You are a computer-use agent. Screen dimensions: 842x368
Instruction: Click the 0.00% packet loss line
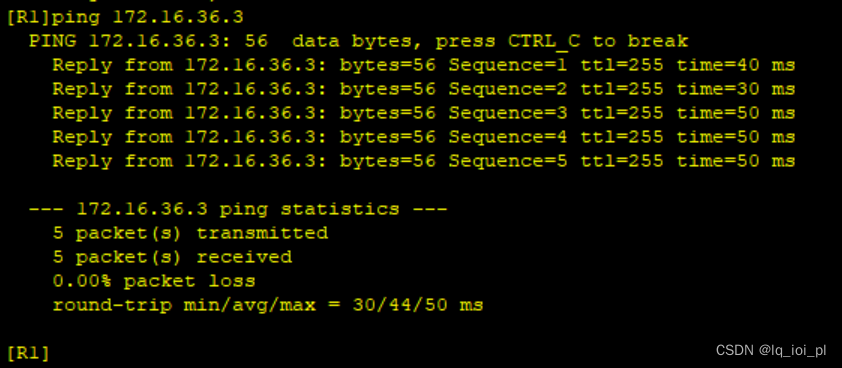(x=154, y=281)
